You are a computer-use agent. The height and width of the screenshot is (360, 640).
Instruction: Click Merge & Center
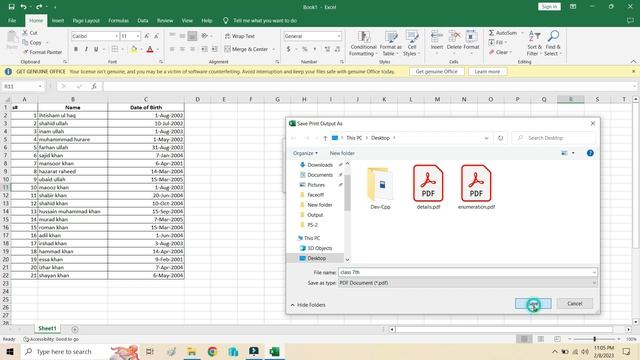coord(246,49)
